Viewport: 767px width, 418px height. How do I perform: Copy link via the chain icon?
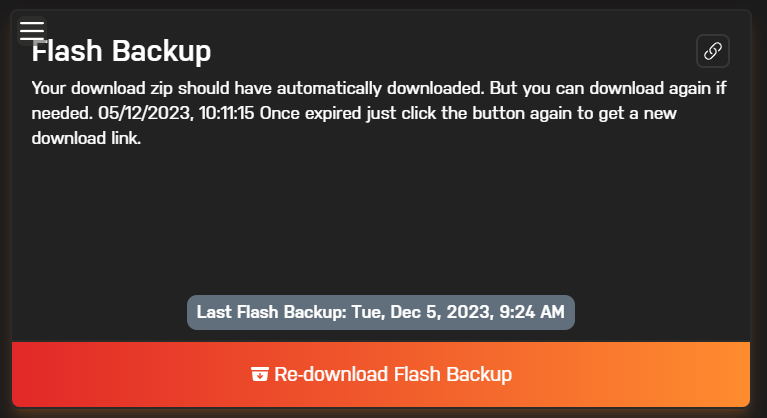[x=713, y=51]
